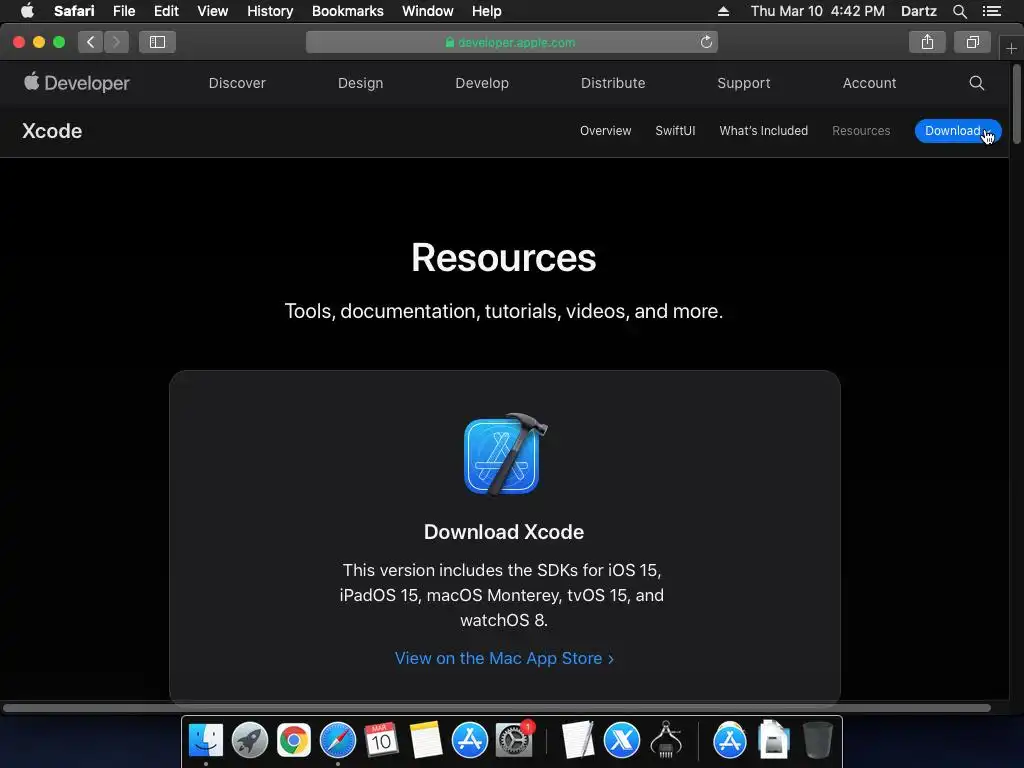This screenshot has height=768, width=1024.
Task: Click the horizontal scrollbar at page bottom
Action: [496, 708]
